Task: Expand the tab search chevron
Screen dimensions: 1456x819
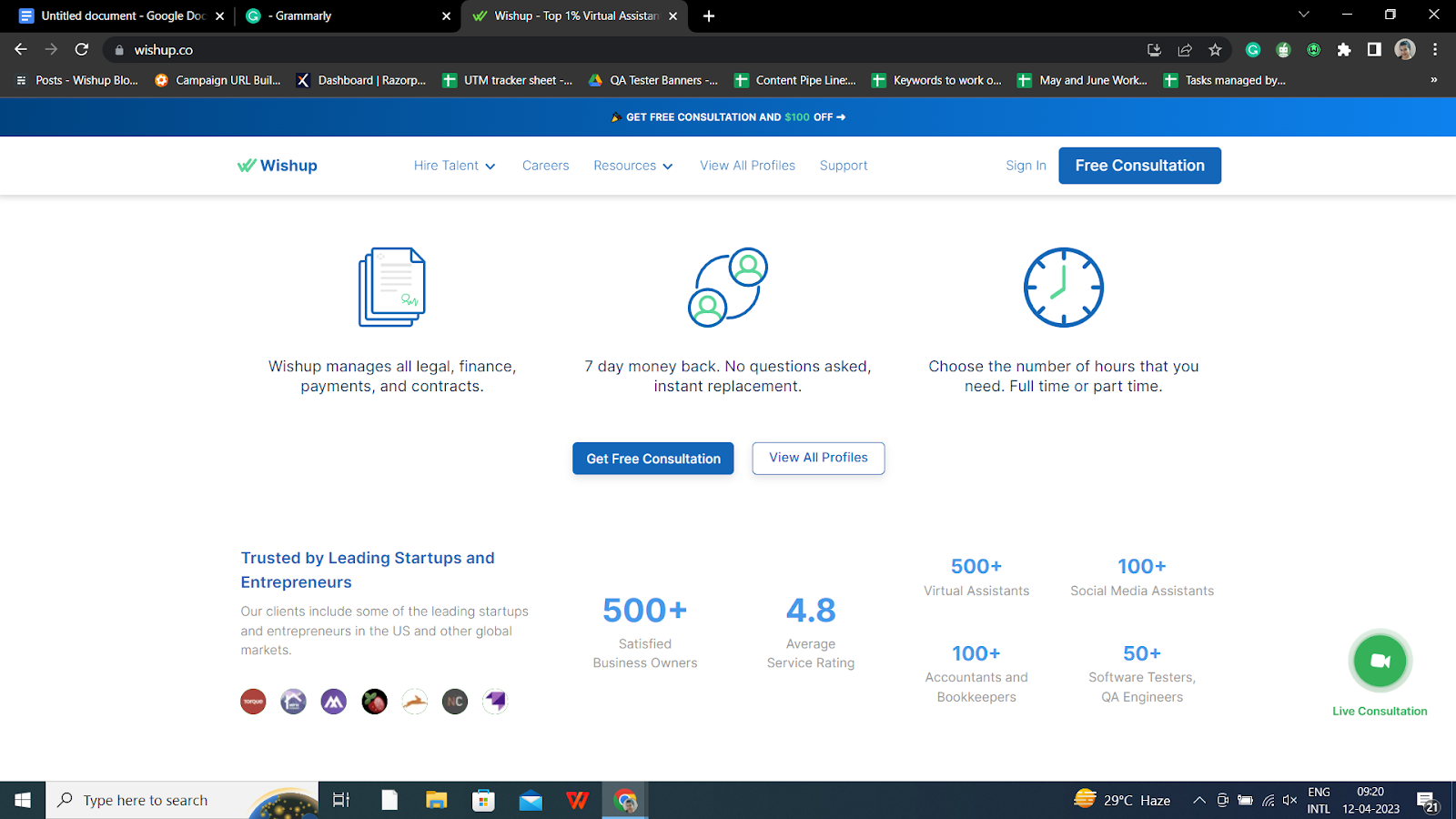Action: [1303, 15]
